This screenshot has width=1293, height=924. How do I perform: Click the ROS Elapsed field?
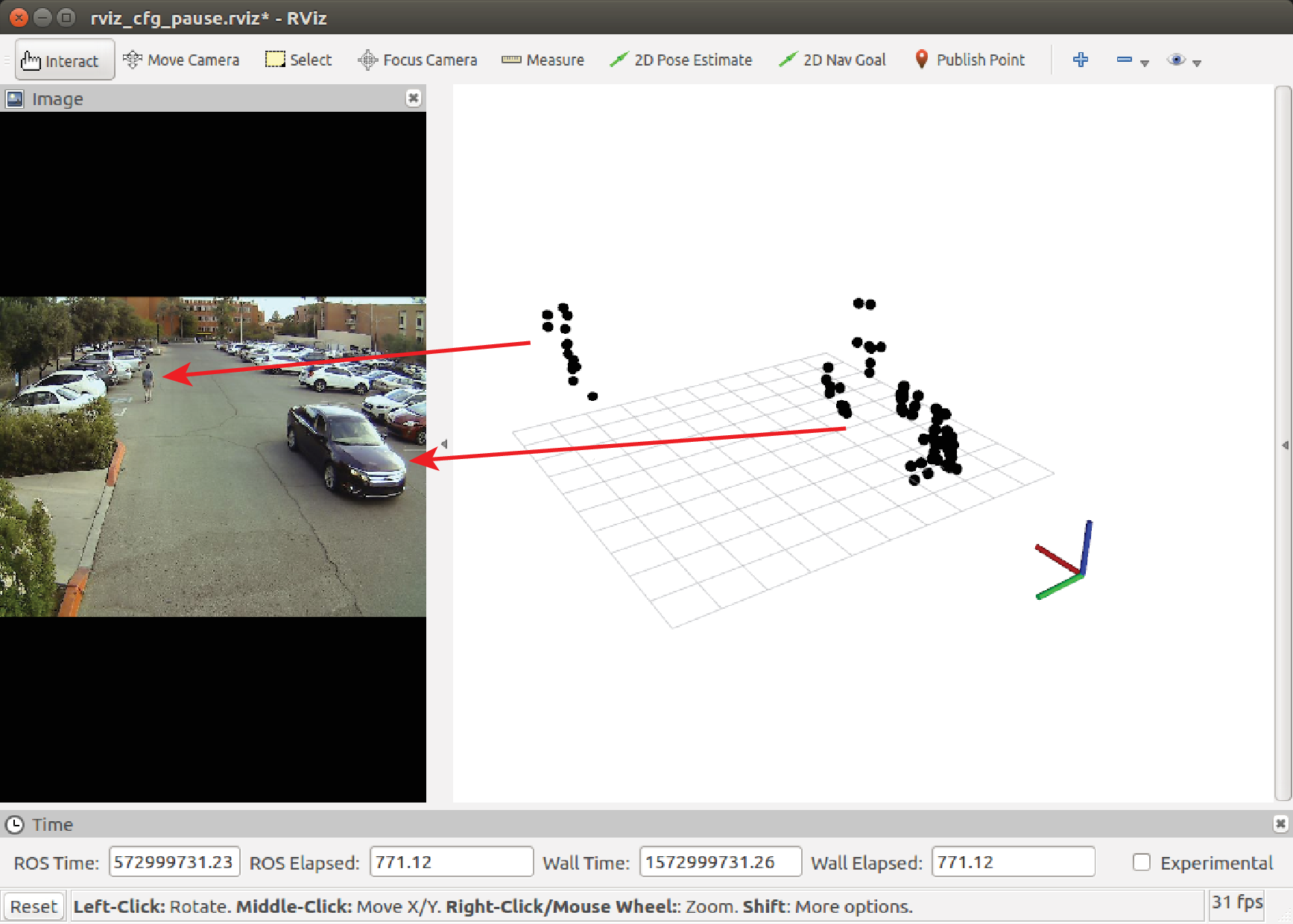point(452,861)
